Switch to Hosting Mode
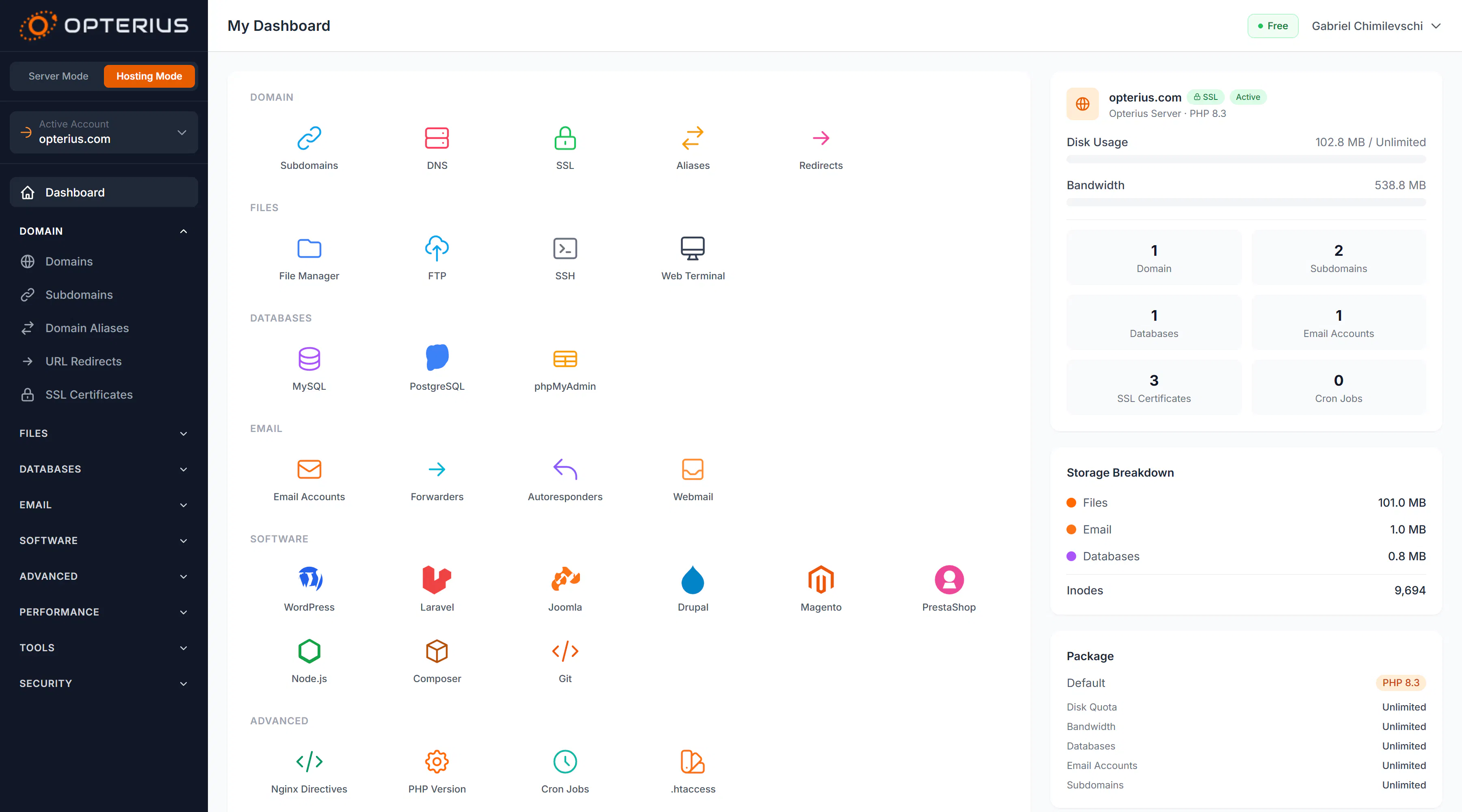1462x812 pixels. click(149, 76)
